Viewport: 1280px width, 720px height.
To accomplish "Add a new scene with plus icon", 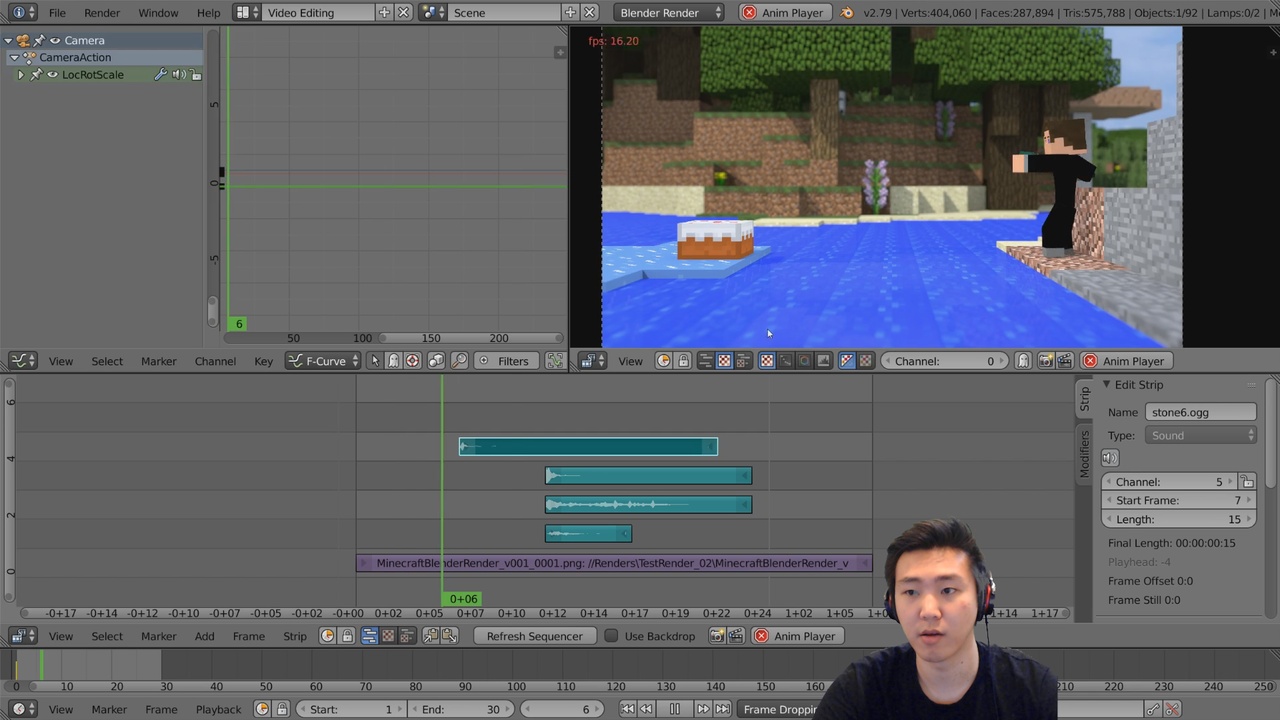I will pos(570,12).
